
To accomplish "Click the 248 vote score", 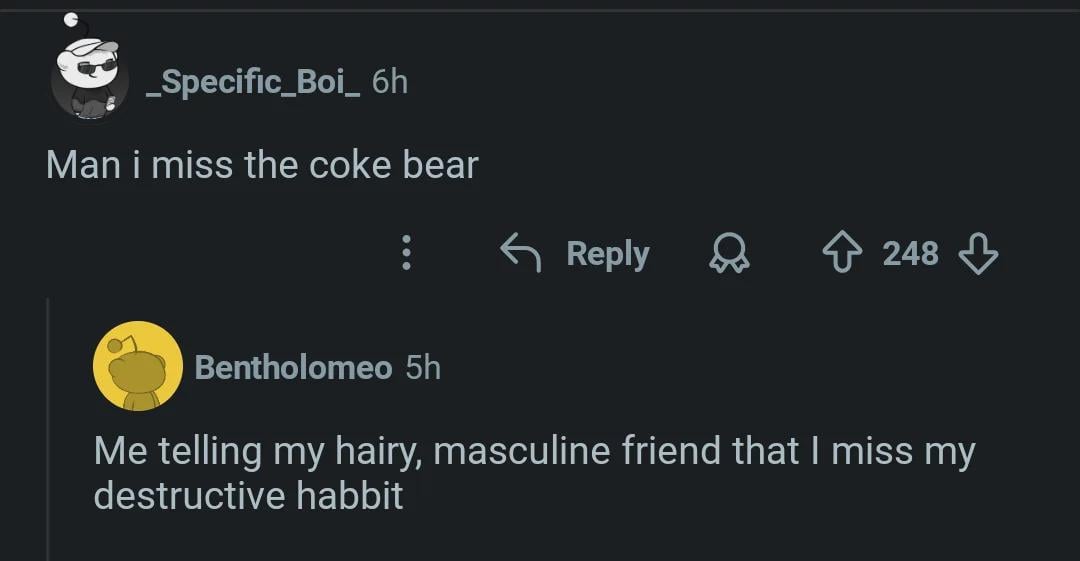I will click(910, 254).
